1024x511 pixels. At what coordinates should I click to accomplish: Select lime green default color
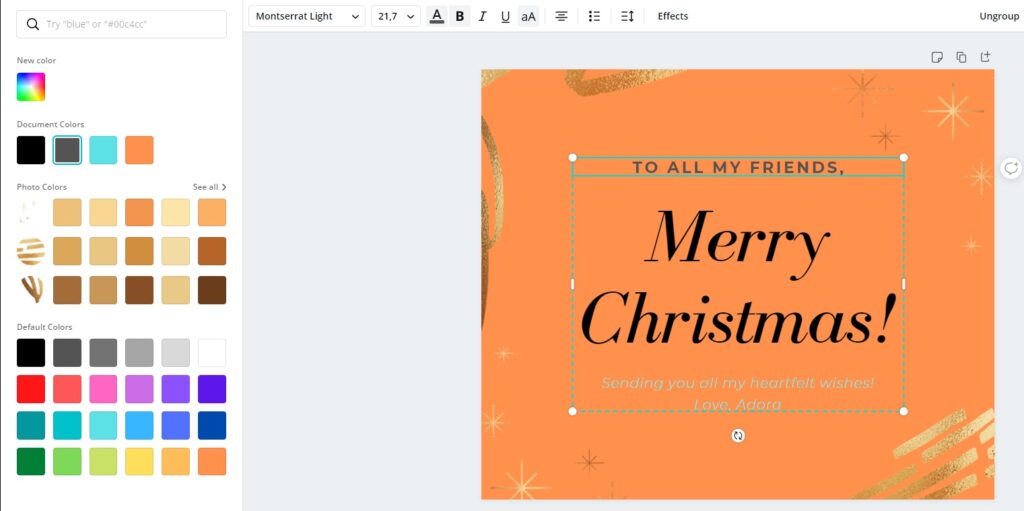coord(103,461)
